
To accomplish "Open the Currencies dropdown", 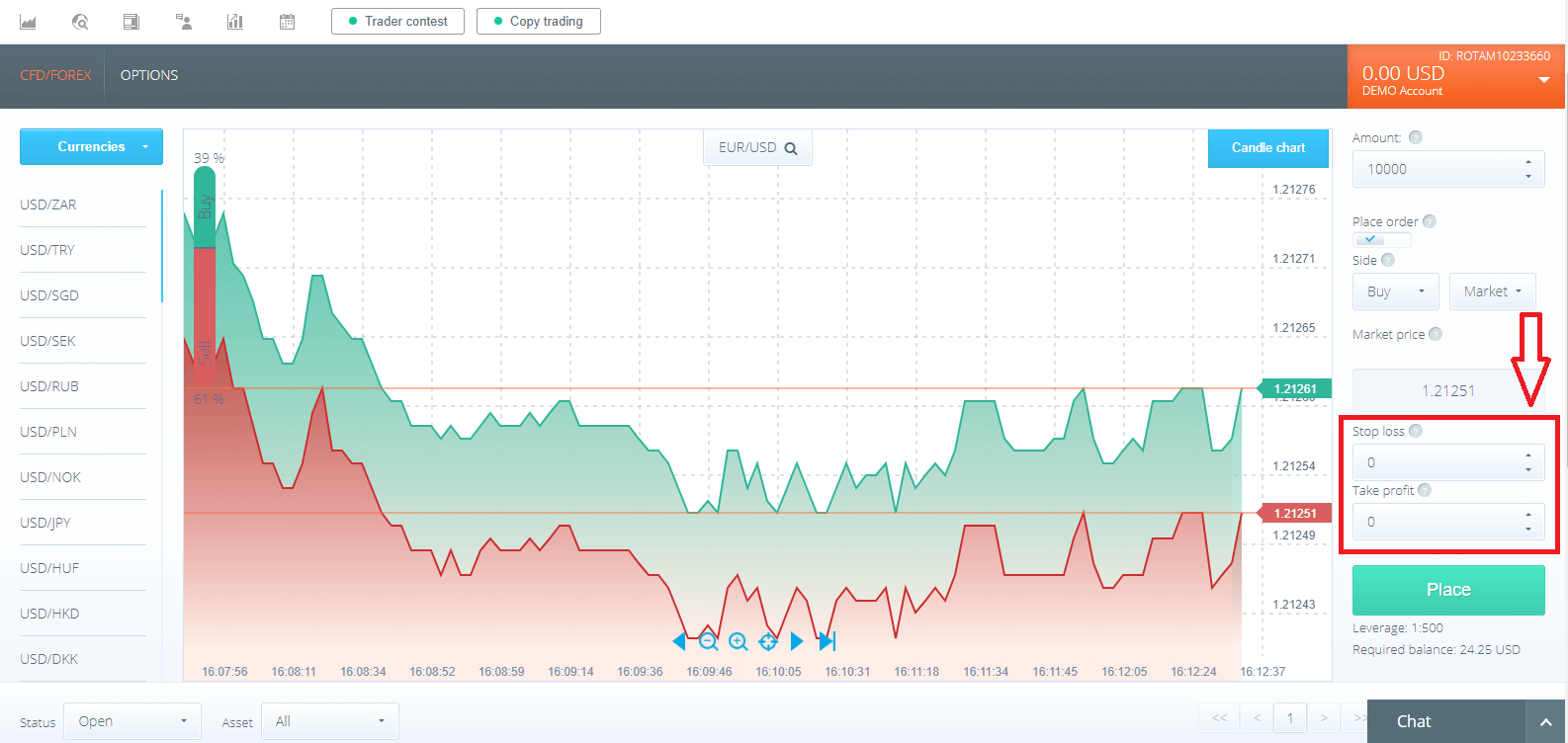I will point(91,146).
